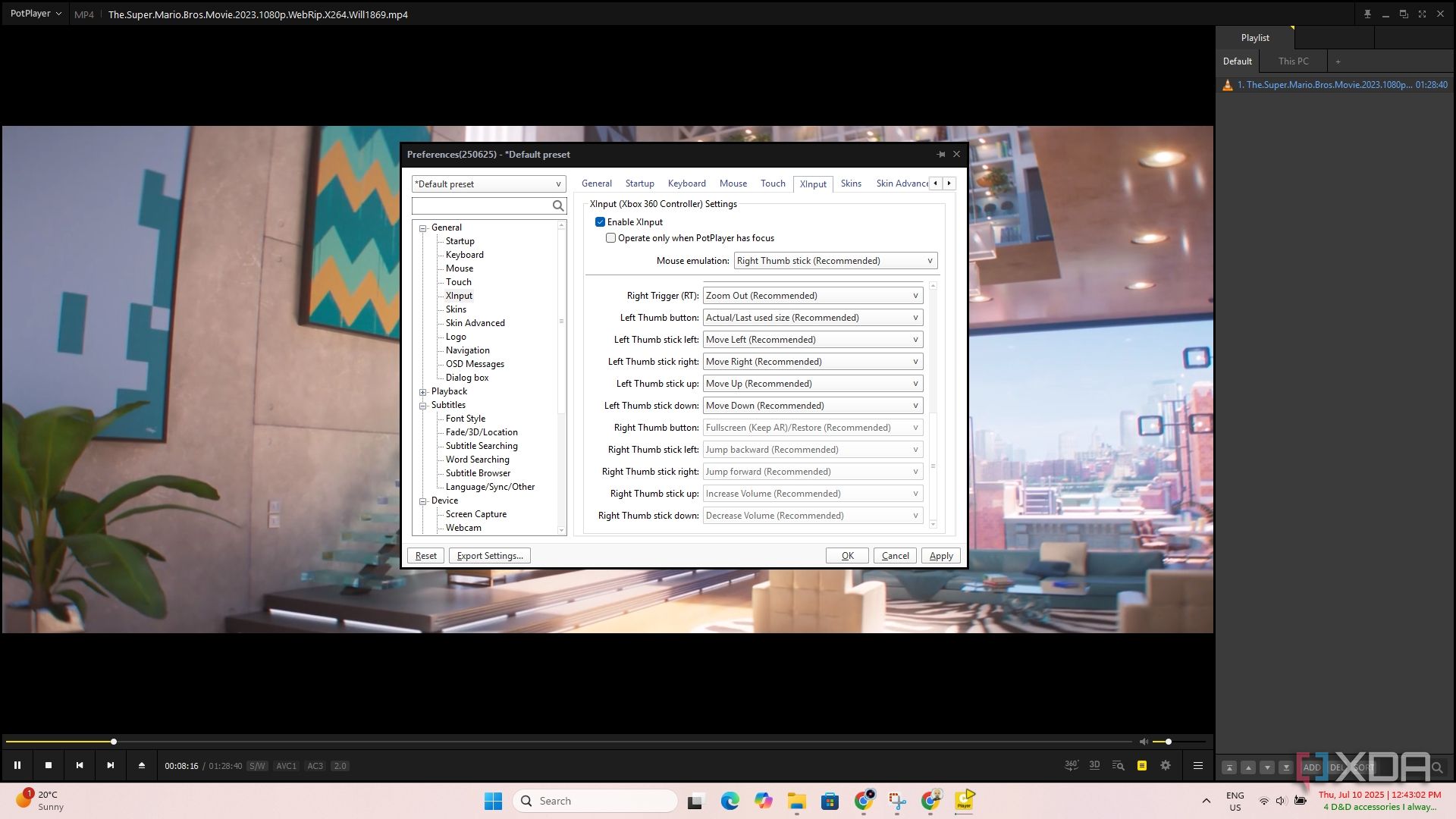
Task: Open Microsoft Store from the taskbar
Action: coord(830,801)
